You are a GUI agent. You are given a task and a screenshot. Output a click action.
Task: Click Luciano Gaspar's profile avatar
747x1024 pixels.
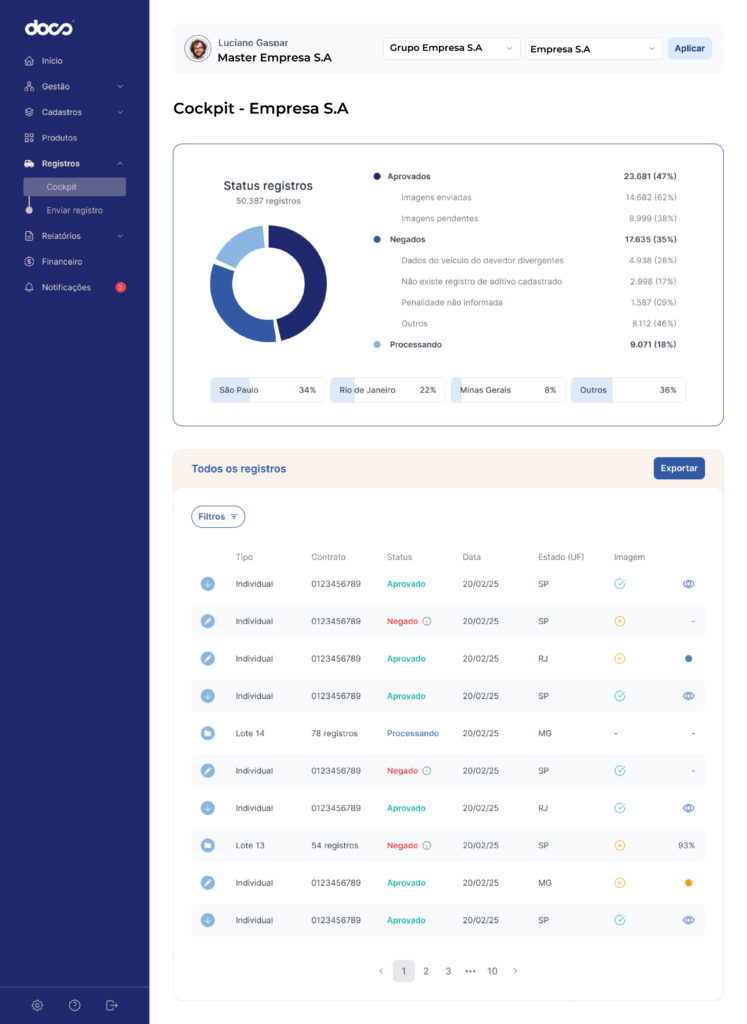[x=198, y=49]
